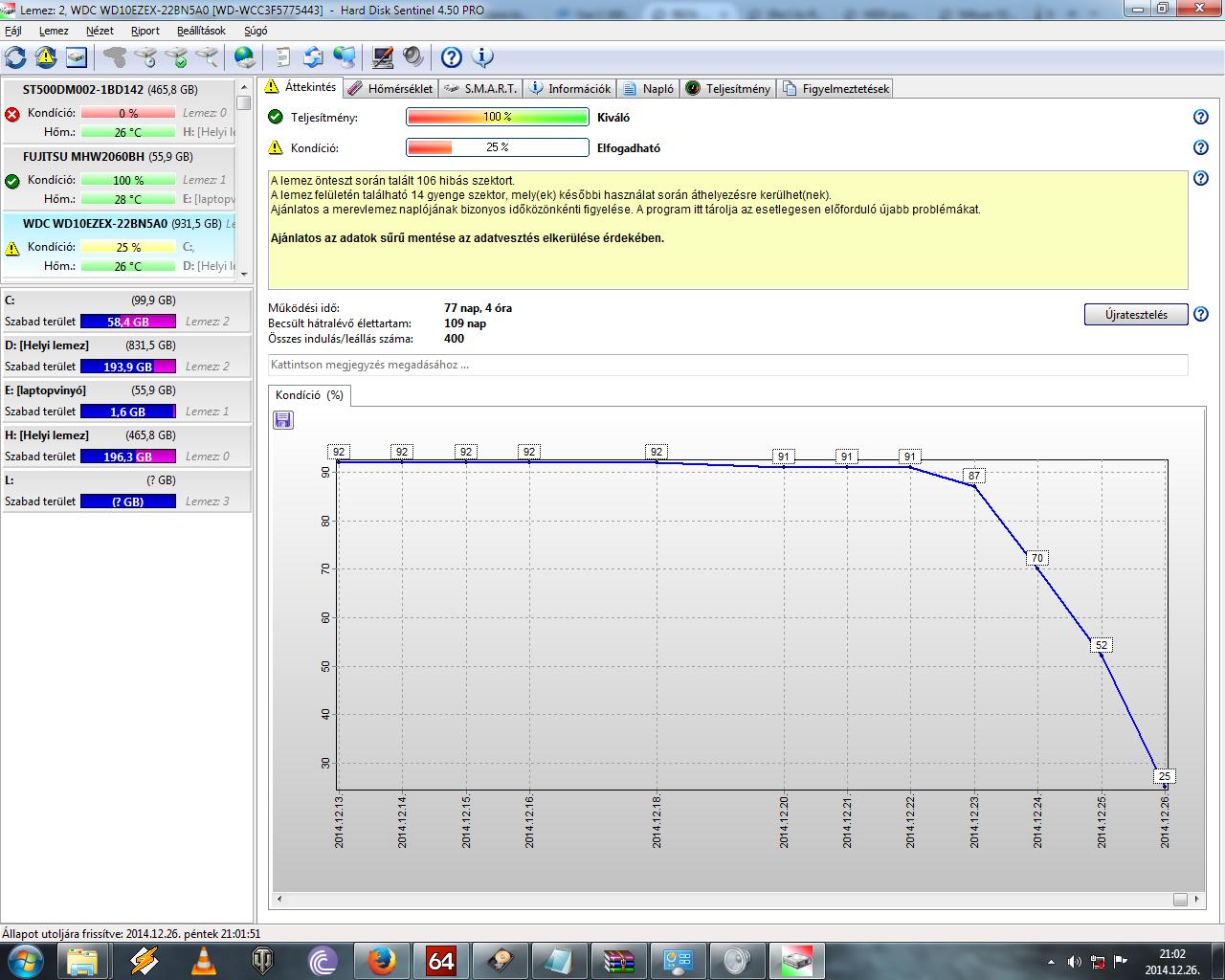Viewport: 1225px width, 980px height.
Task: Select the Kondíció (%) chart tab
Action: point(309,394)
